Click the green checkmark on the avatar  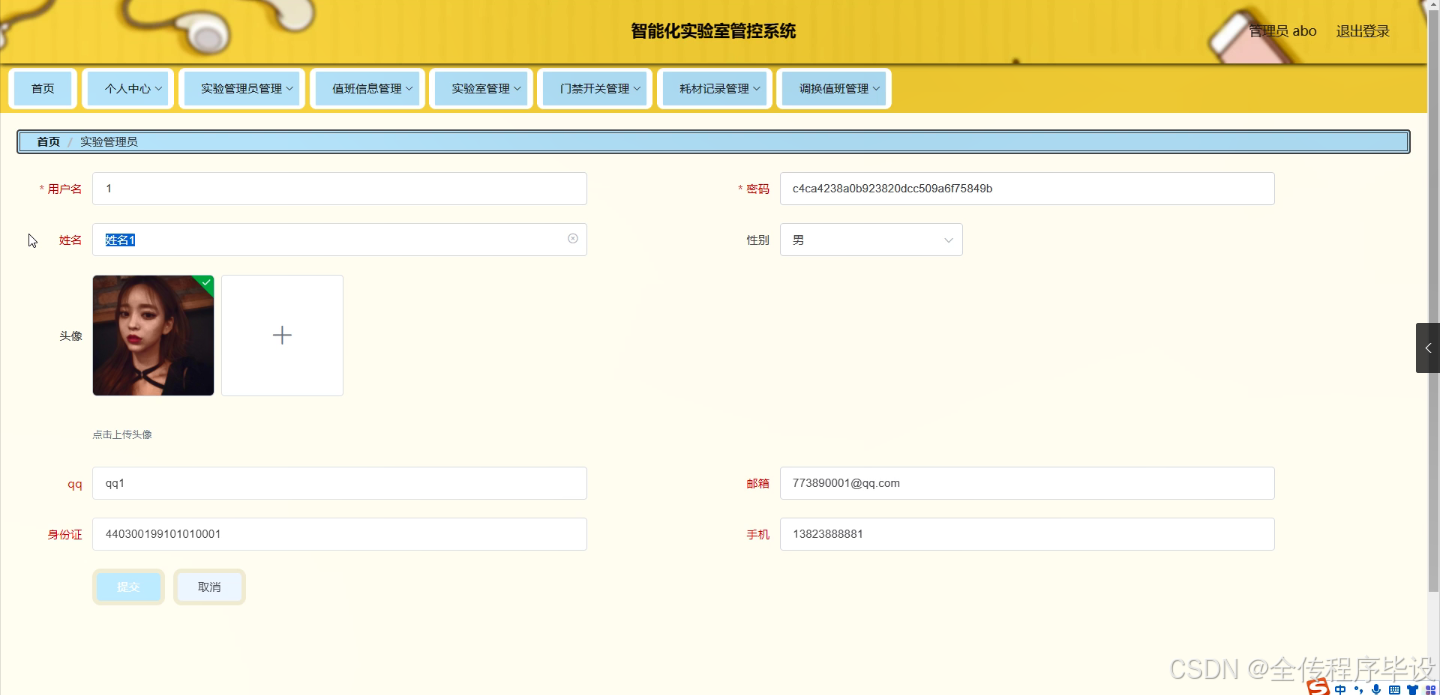(206, 284)
